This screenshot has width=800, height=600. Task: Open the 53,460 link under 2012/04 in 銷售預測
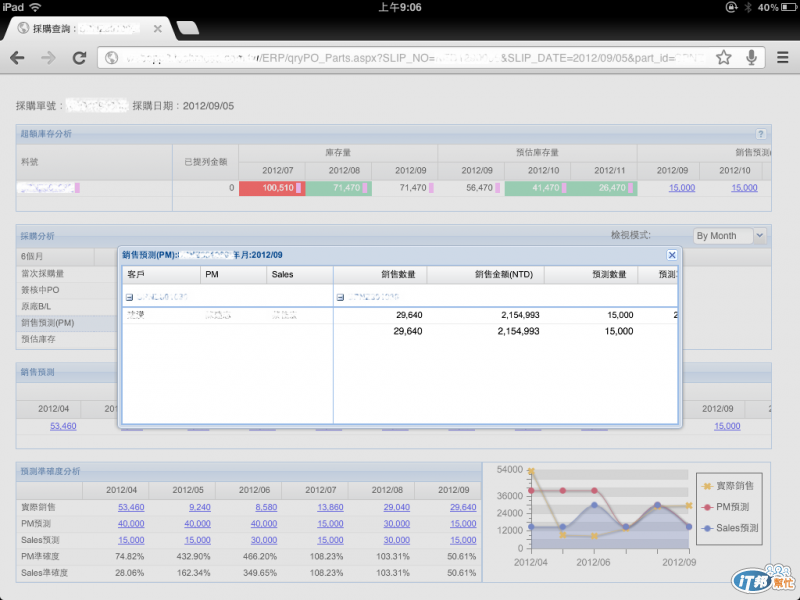point(63,426)
